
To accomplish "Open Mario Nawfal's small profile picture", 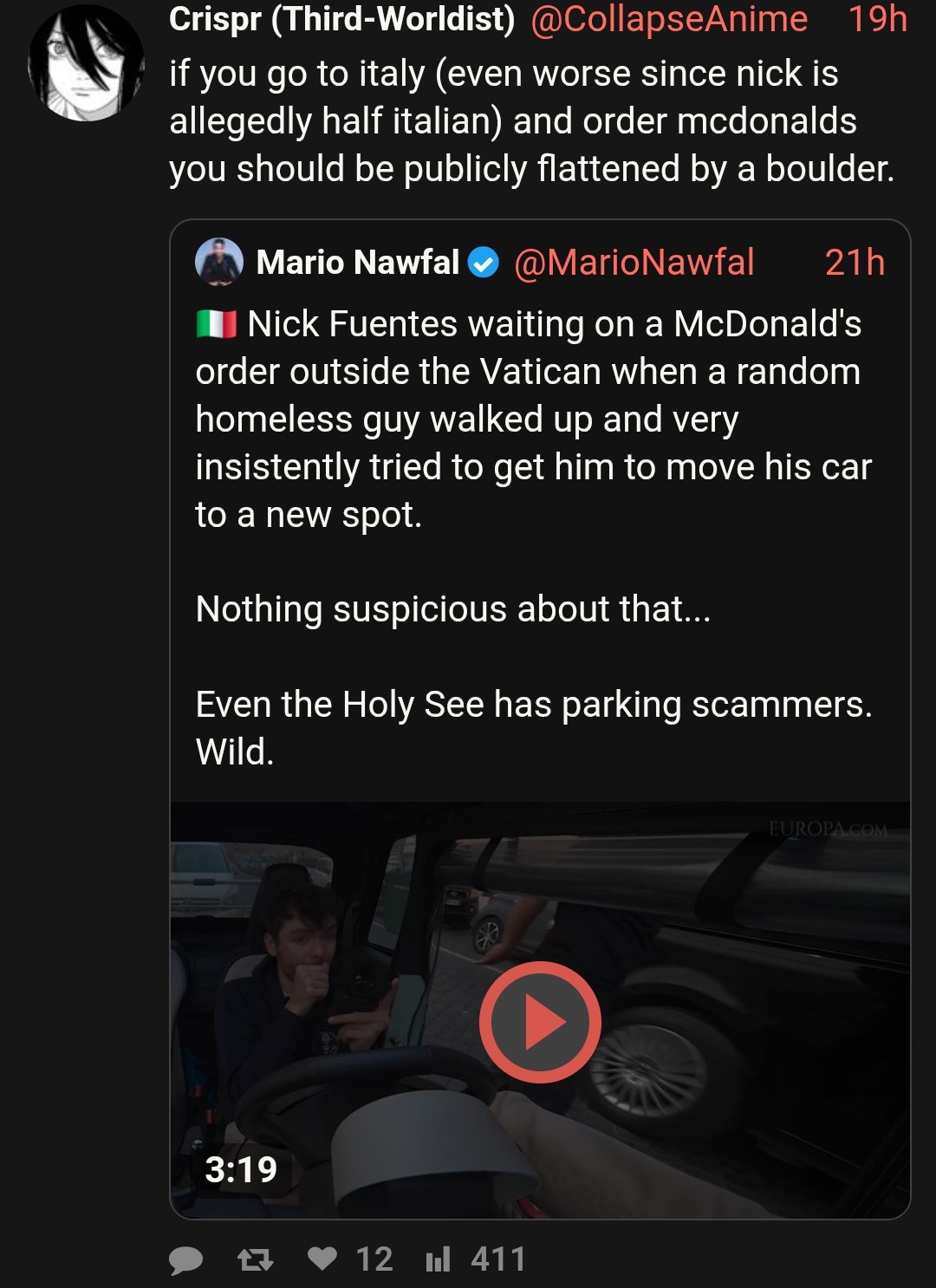I will (219, 262).
